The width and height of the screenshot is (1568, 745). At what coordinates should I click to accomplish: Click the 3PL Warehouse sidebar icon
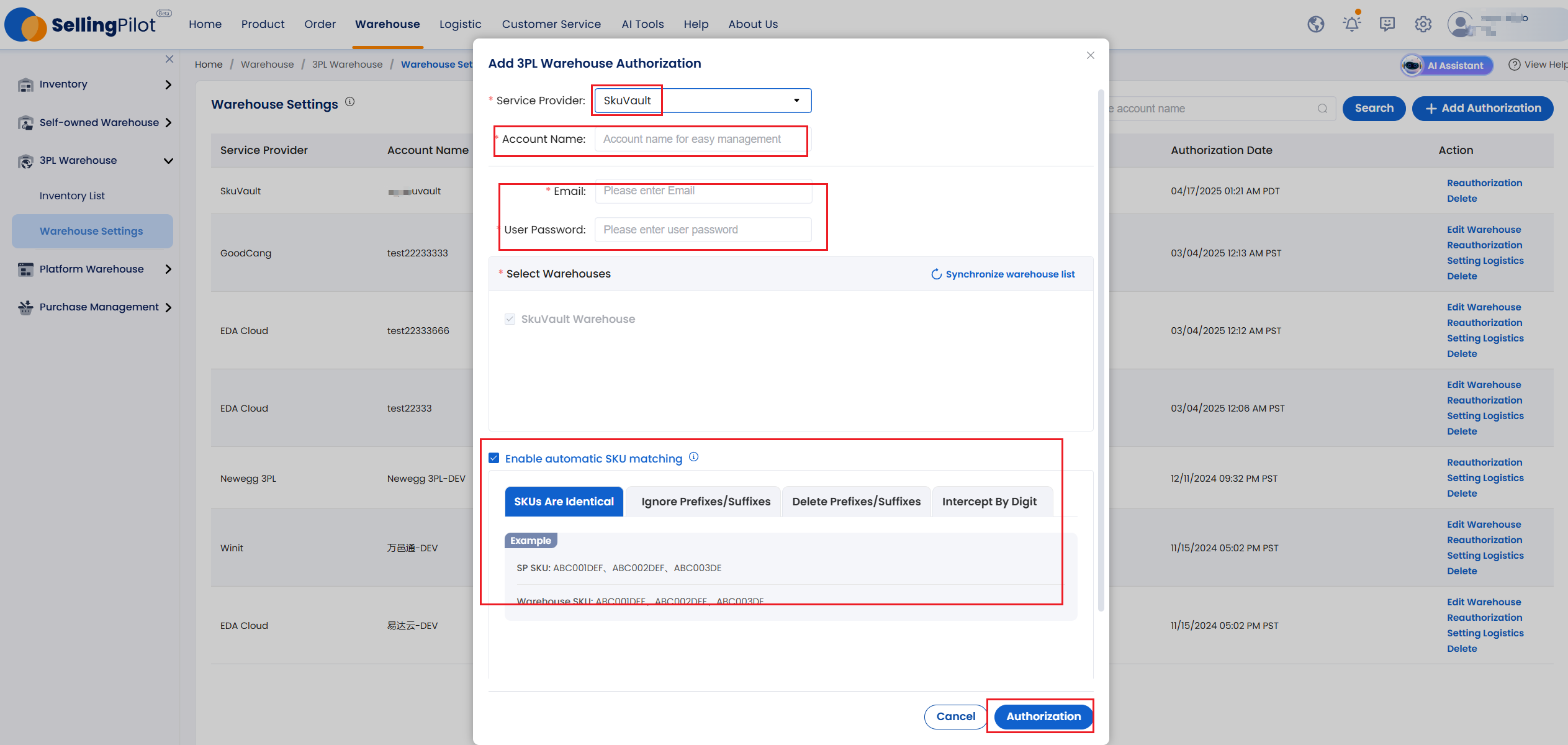pyautogui.click(x=25, y=161)
